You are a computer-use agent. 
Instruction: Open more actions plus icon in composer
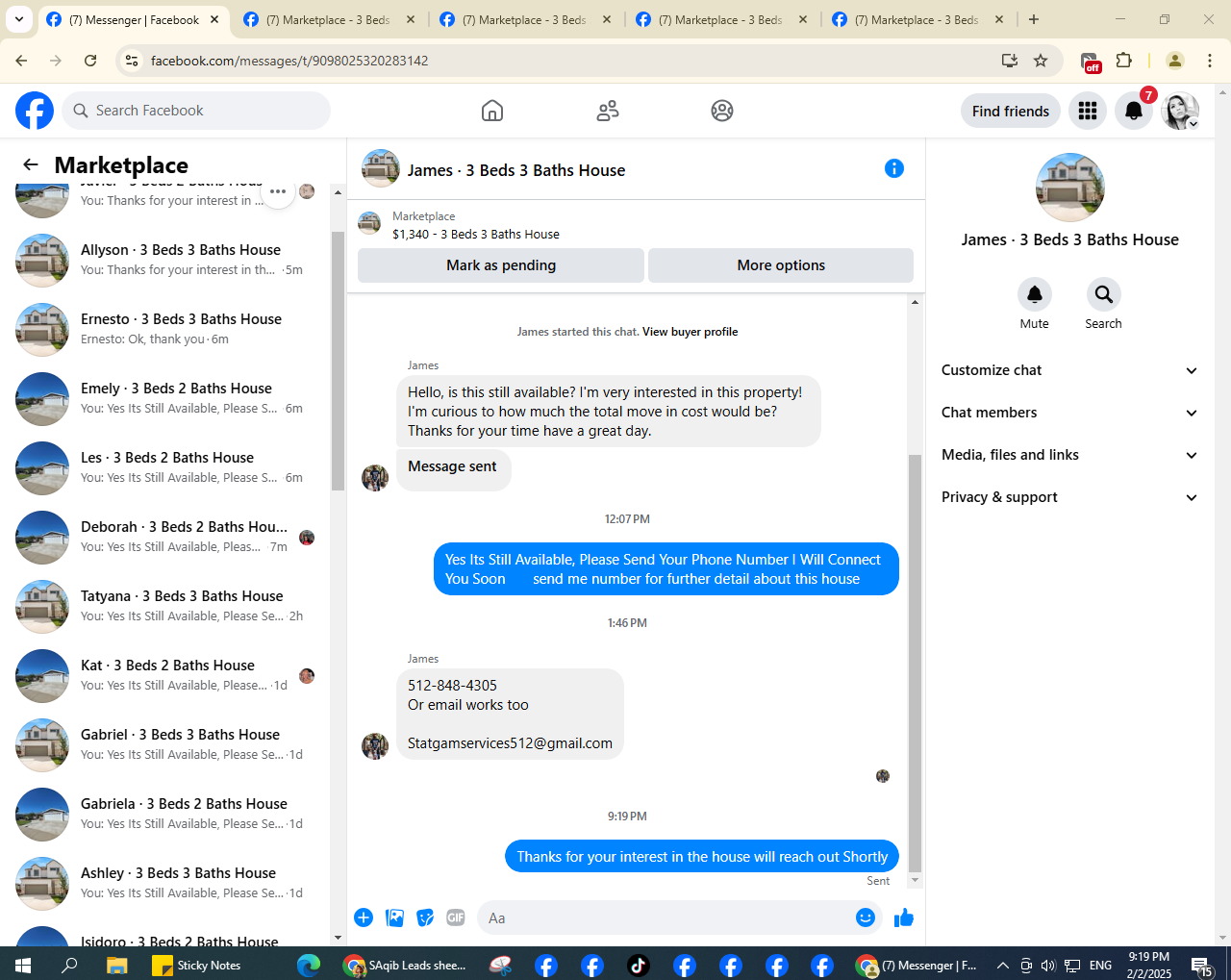click(x=364, y=917)
